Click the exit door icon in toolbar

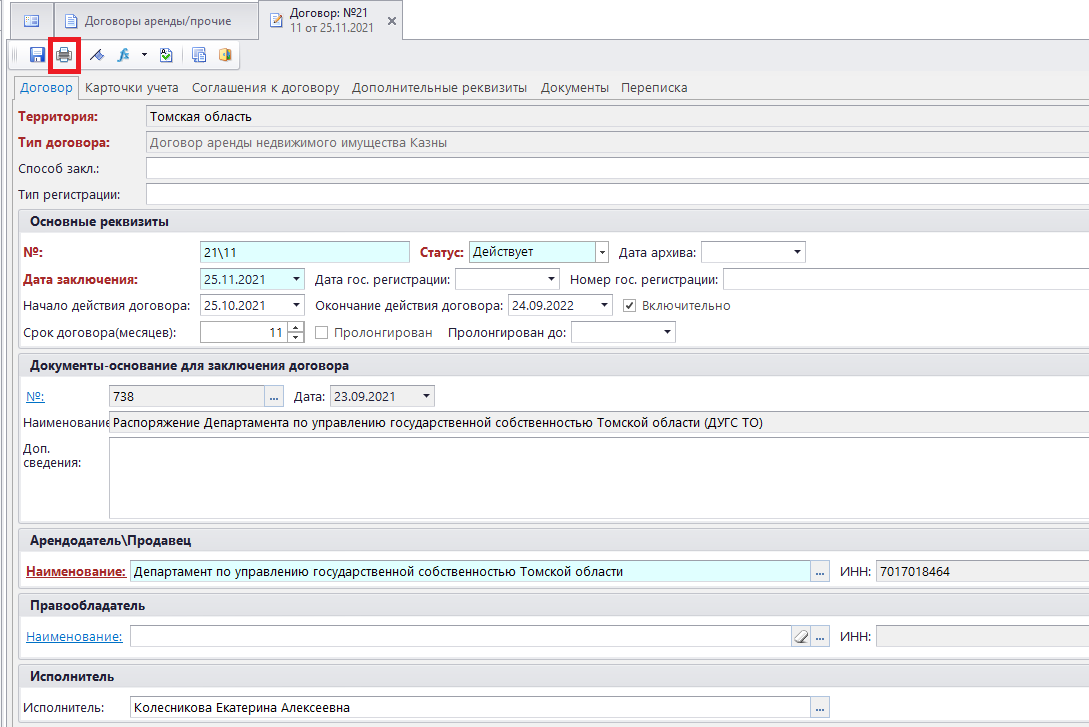click(x=225, y=55)
